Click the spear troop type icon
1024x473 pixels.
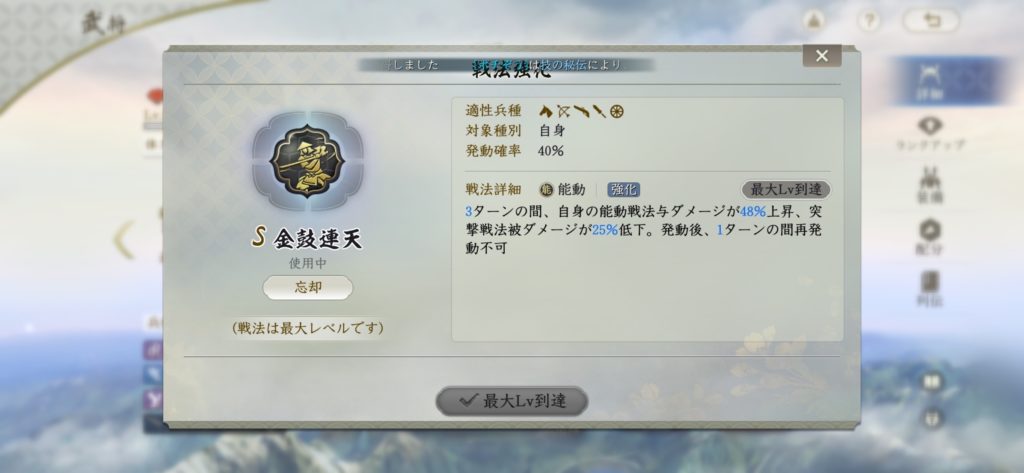[600, 112]
